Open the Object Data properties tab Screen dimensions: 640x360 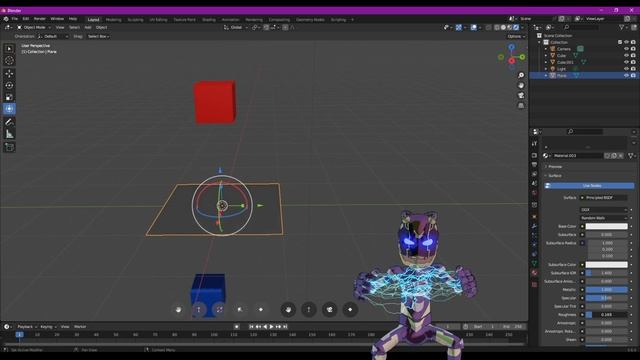point(534,263)
